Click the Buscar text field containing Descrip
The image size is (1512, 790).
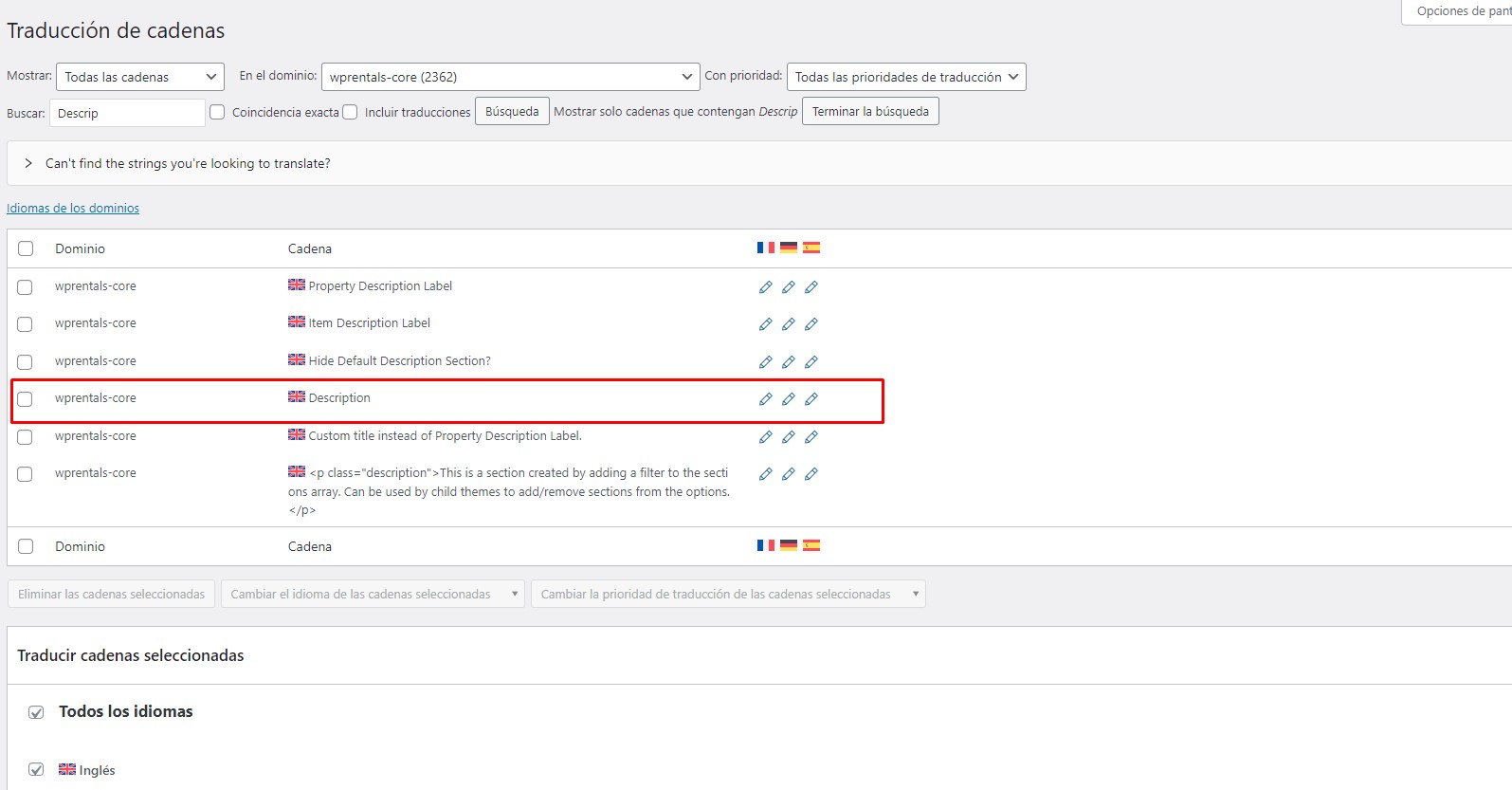[x=127, y=113]
